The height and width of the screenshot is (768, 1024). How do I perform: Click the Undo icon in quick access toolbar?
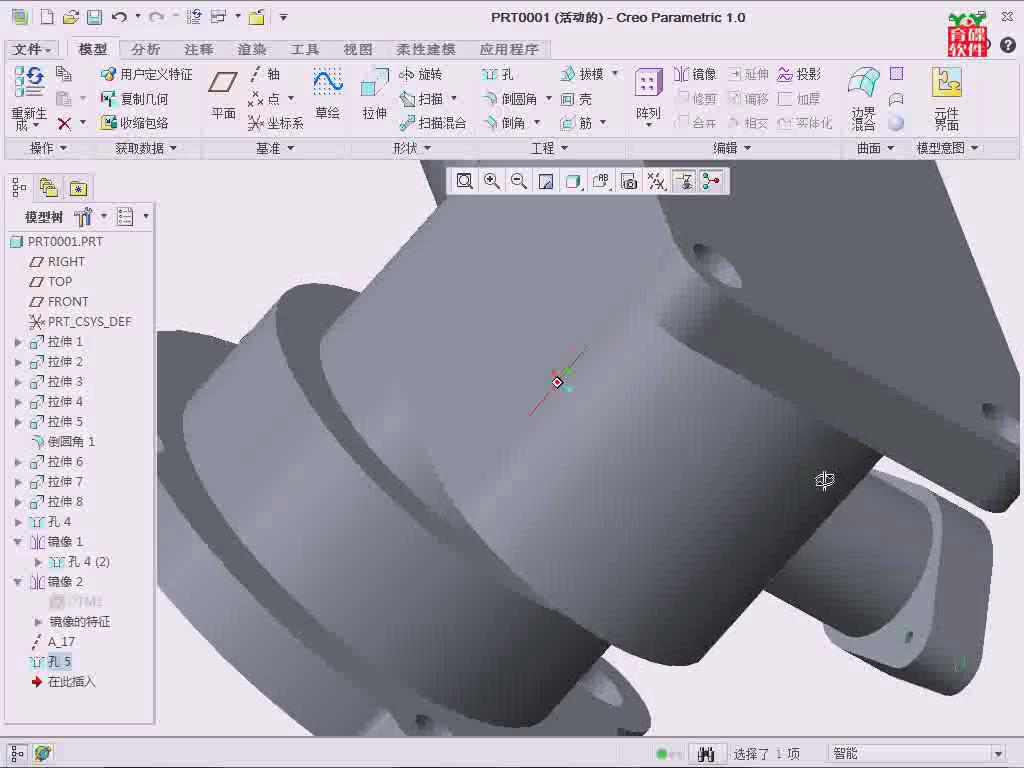click(x=119, y=18)
